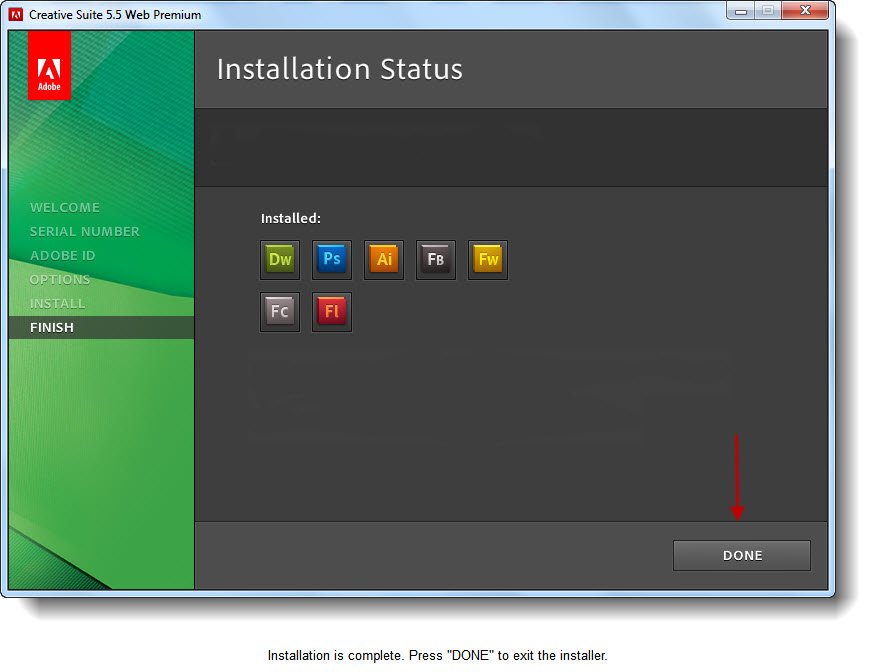Select the Fireworks (Fw) icon

point(488,260)
